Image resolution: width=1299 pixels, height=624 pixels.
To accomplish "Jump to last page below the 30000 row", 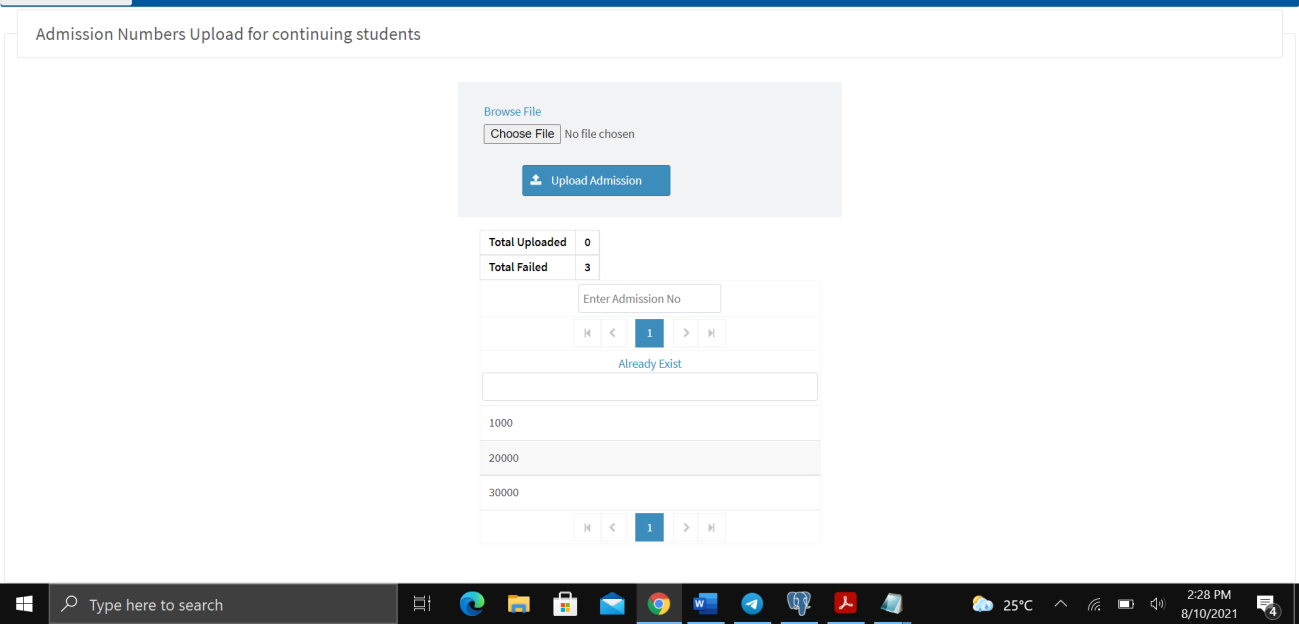I will [x=712, y=528].
